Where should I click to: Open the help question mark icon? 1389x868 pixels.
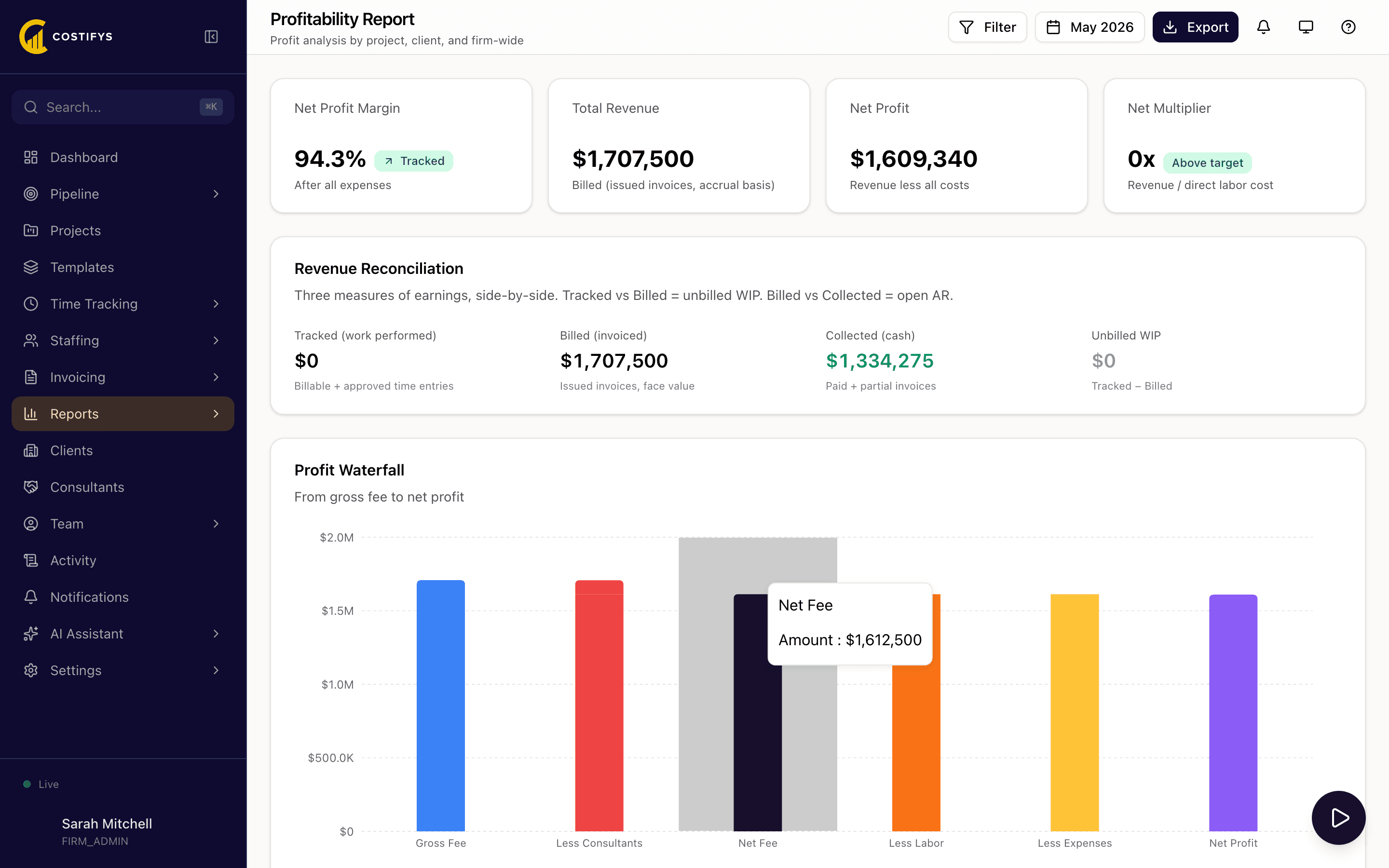[x=1348, y=27]
